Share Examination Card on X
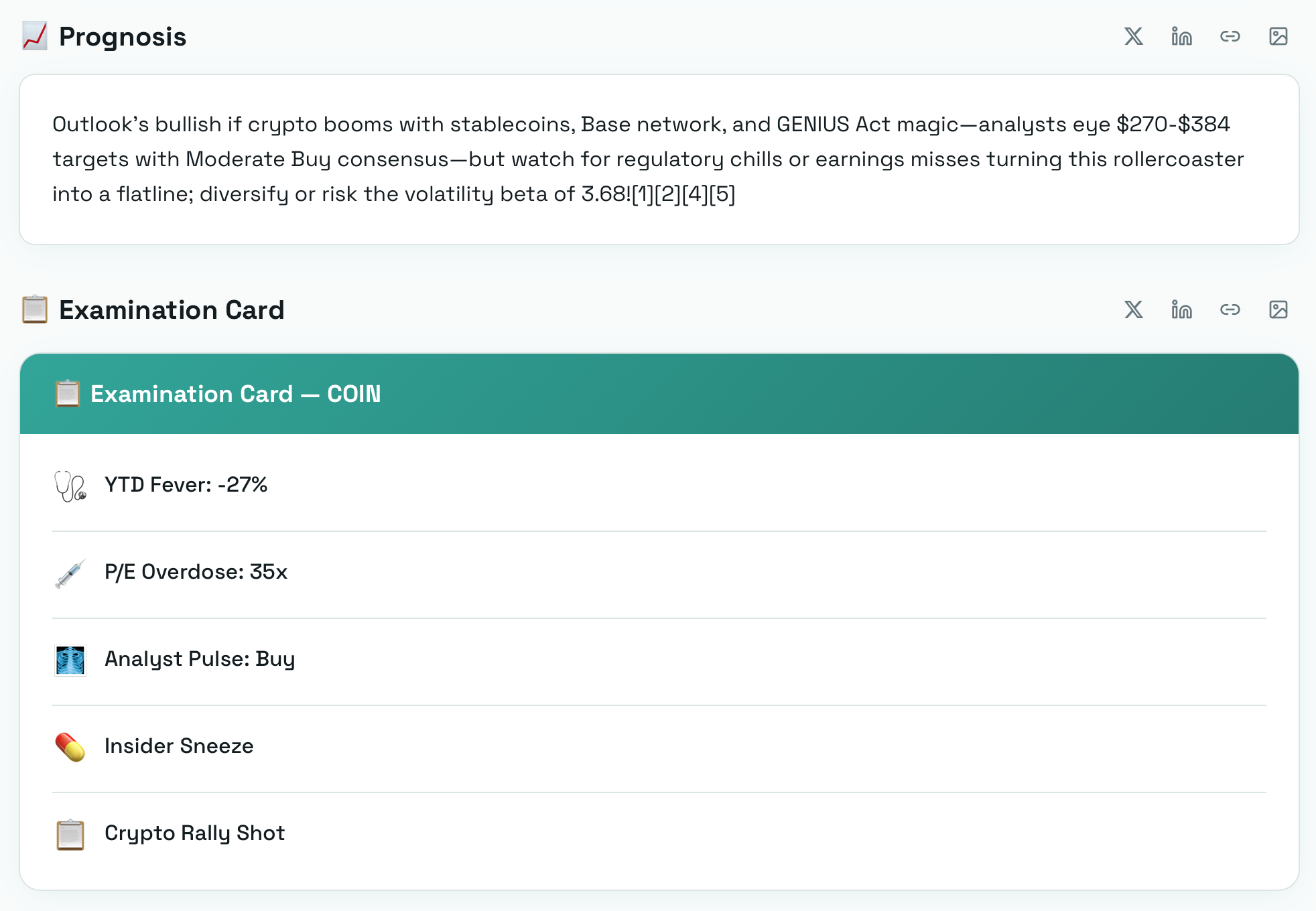Screen dimensions: 1316x911 coord(1133,309)
